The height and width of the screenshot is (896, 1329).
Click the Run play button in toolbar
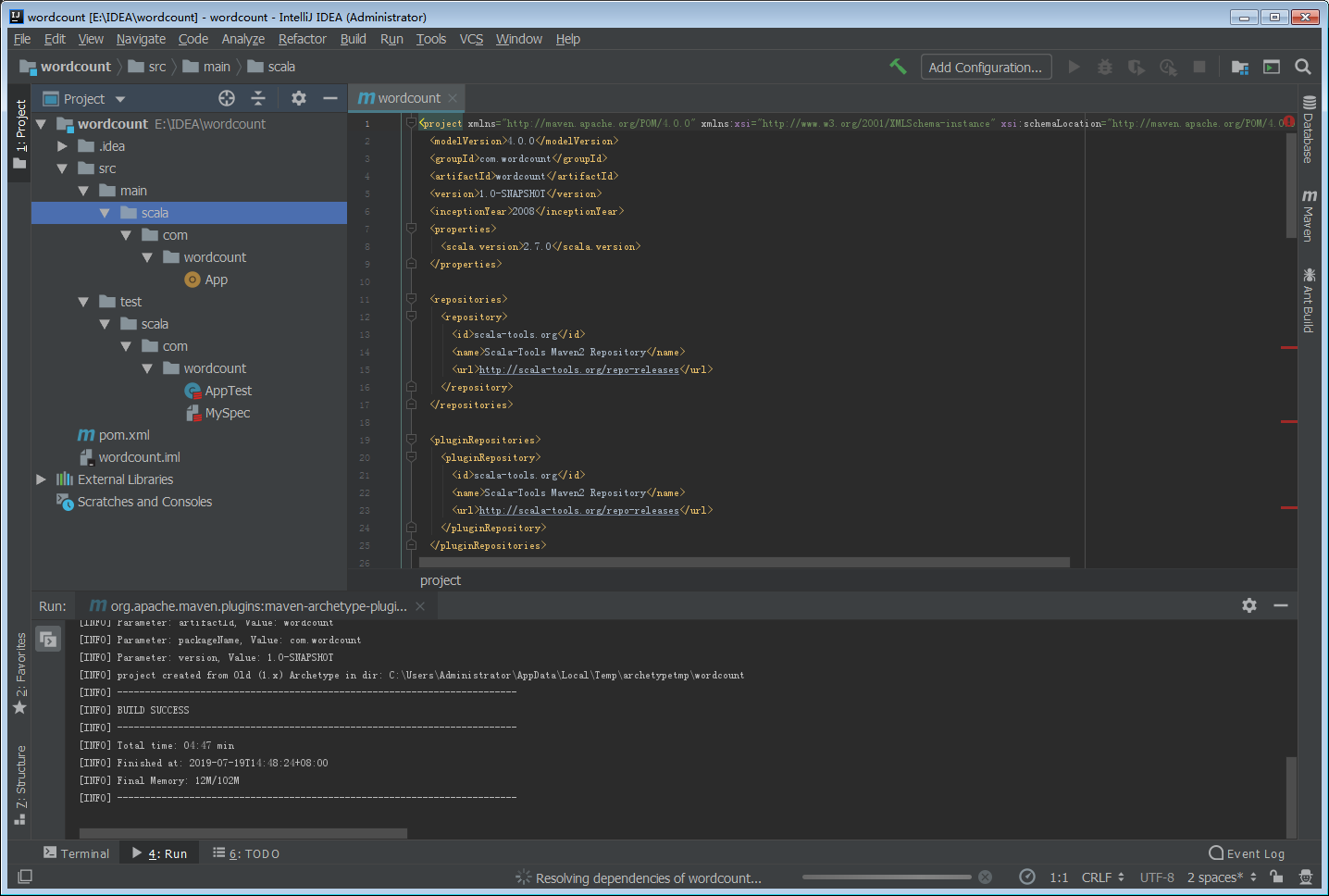(x=1074, y=67)
